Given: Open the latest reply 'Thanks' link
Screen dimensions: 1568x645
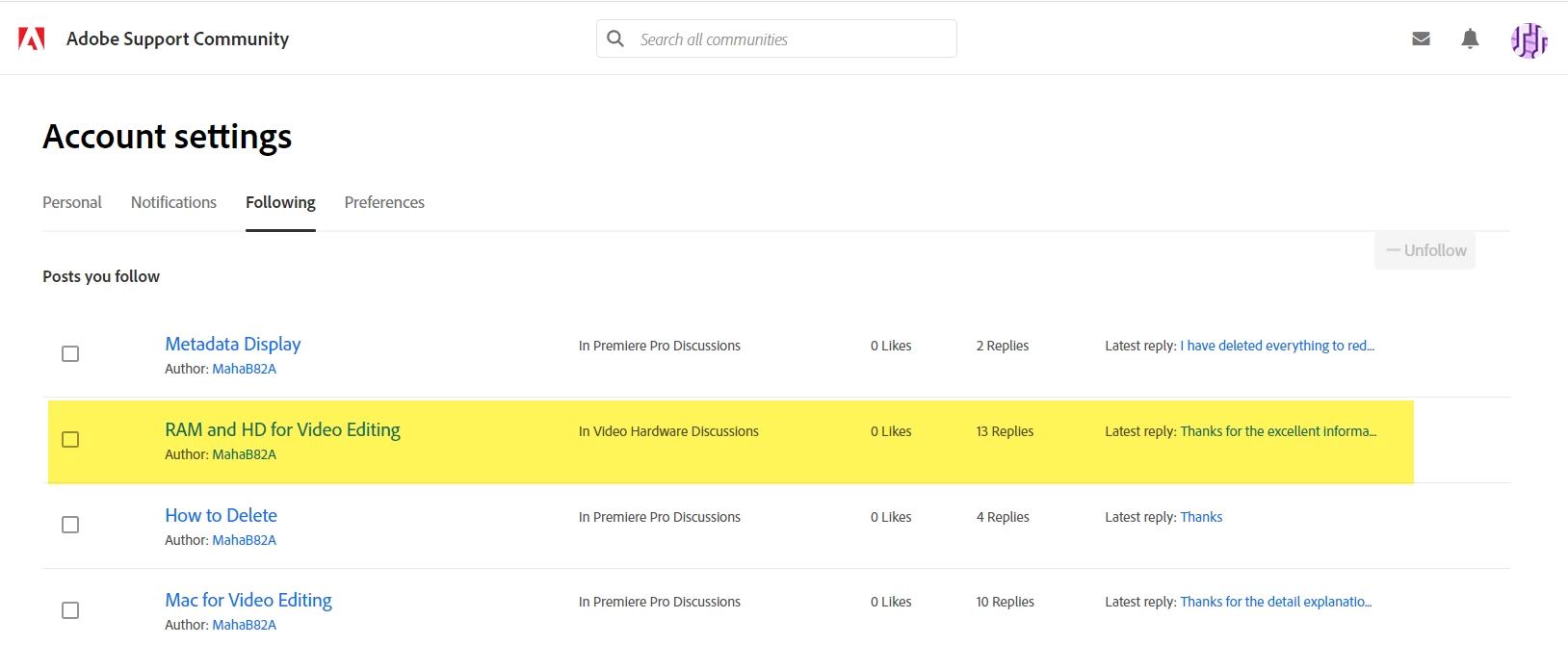Looking at the screenshot, I should coord(1201,517).
